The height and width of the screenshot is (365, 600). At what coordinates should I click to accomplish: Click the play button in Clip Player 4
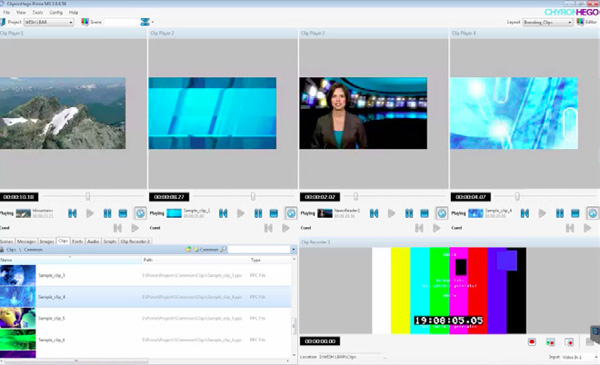tap(542, 213)
